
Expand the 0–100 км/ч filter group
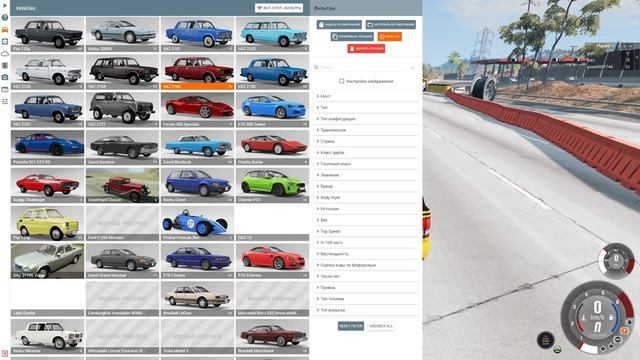click(x=366, y=242)
